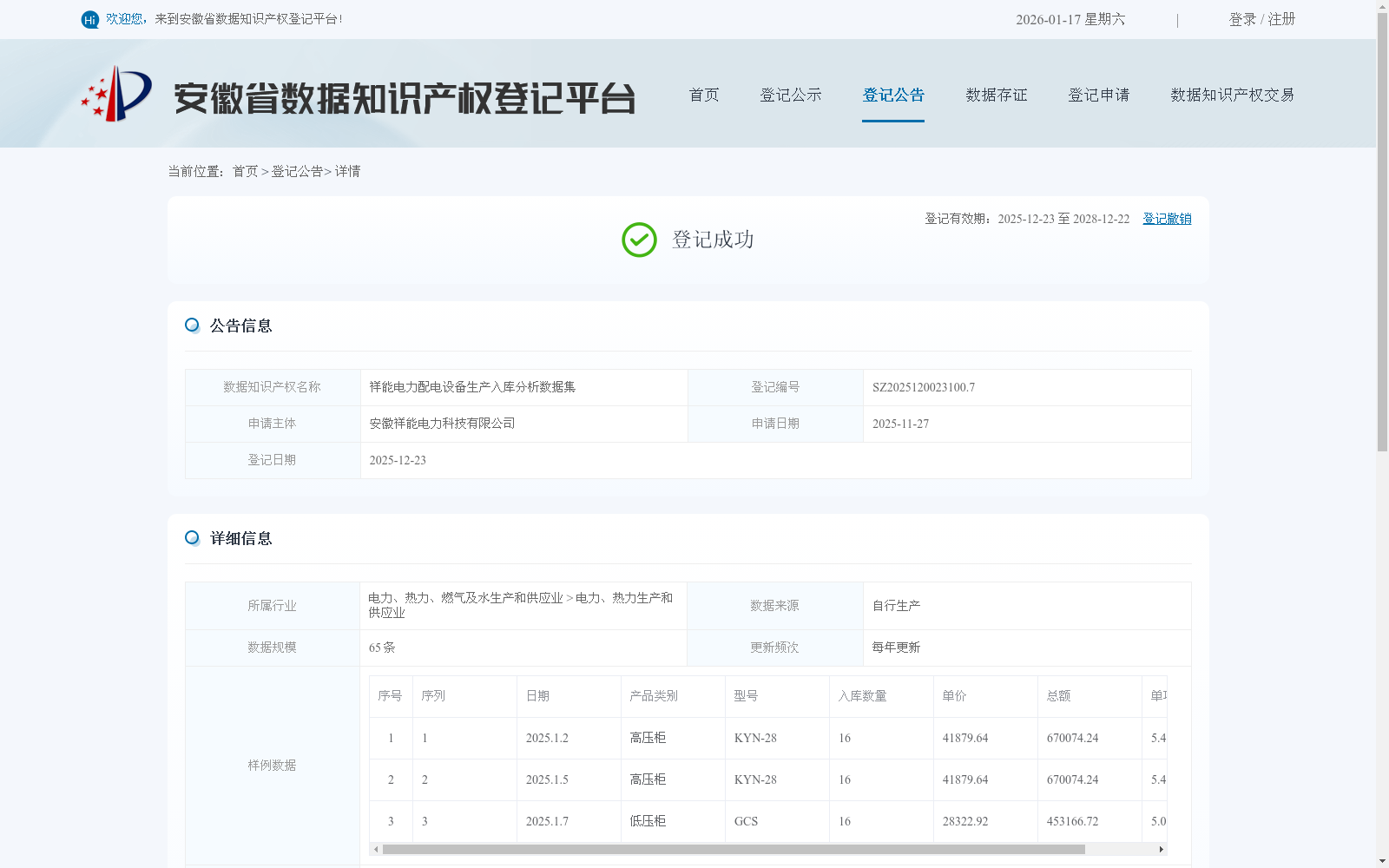Image resolution: width=1389 pixels, height=868 pixels.
Task: Click the platform title 安徽省数据知识产权登记平台
Action: 405,98
